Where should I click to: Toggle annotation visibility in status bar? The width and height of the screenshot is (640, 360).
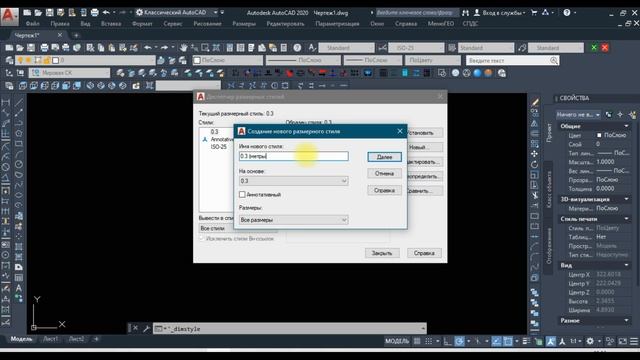coord(551,341)
